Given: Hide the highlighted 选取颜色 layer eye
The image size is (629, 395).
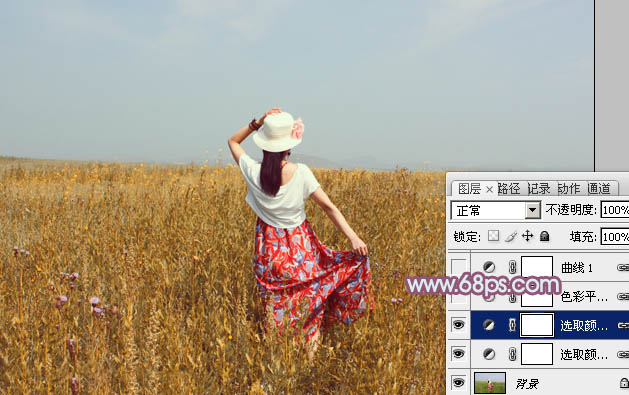Looking at the screenshot, I should (459, 324).
